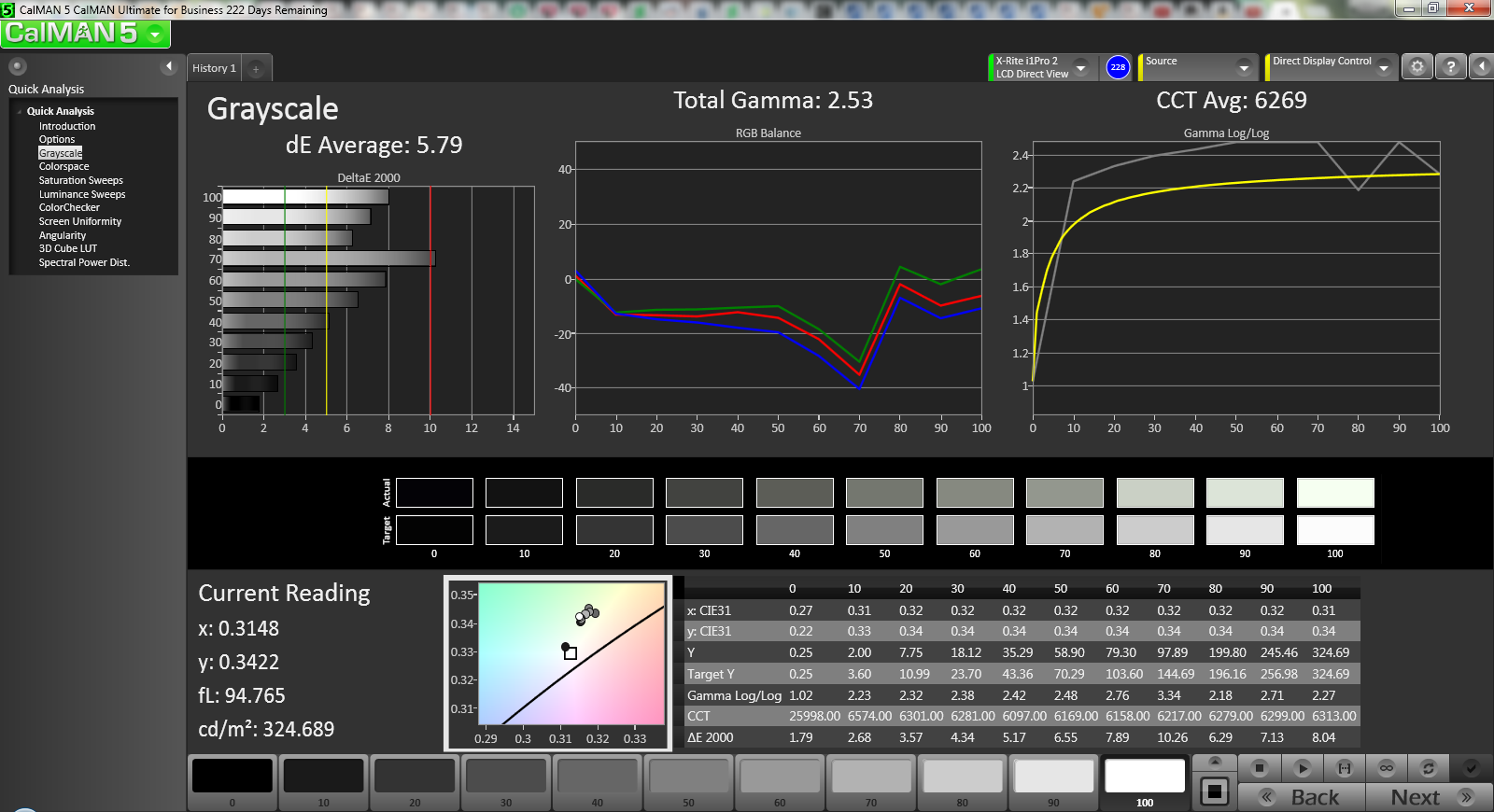Select the 30 percent gray pattern button
Viewport: 1494px width, 812px height.
tap(506, 783)
